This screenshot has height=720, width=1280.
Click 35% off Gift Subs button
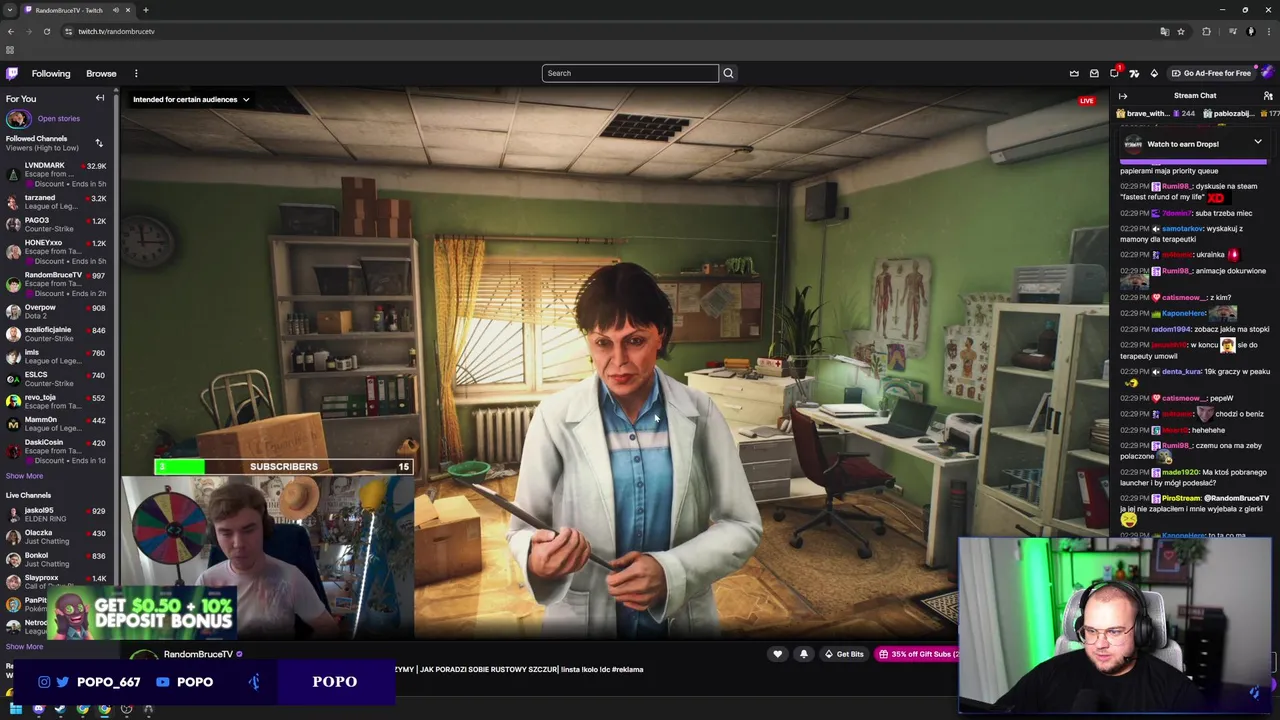917,654
